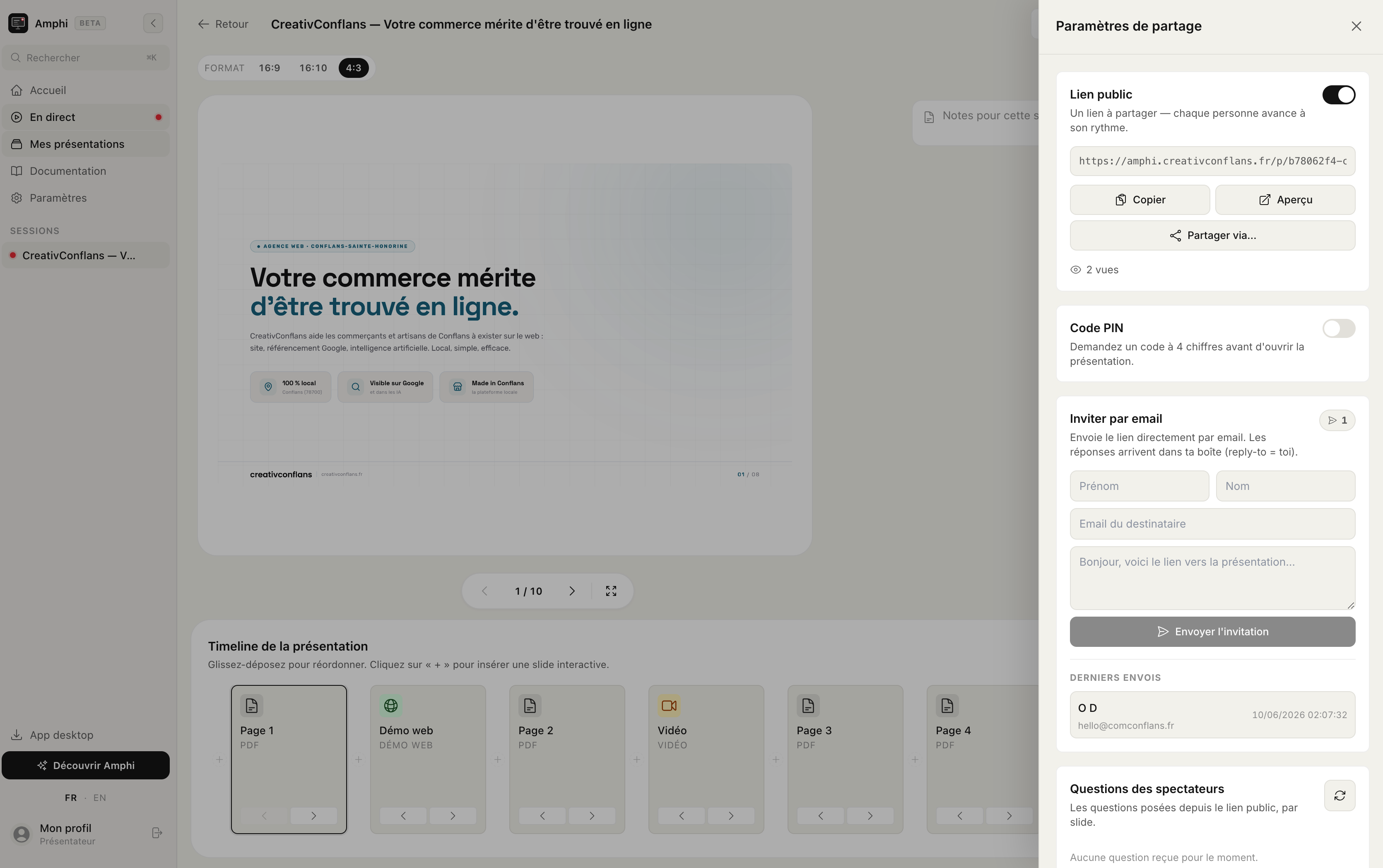Viewport: 1383px width, 868px height.
Task: Click the sent invitations counter badge
Action: pyautogui.click(x=1337, y=420)
